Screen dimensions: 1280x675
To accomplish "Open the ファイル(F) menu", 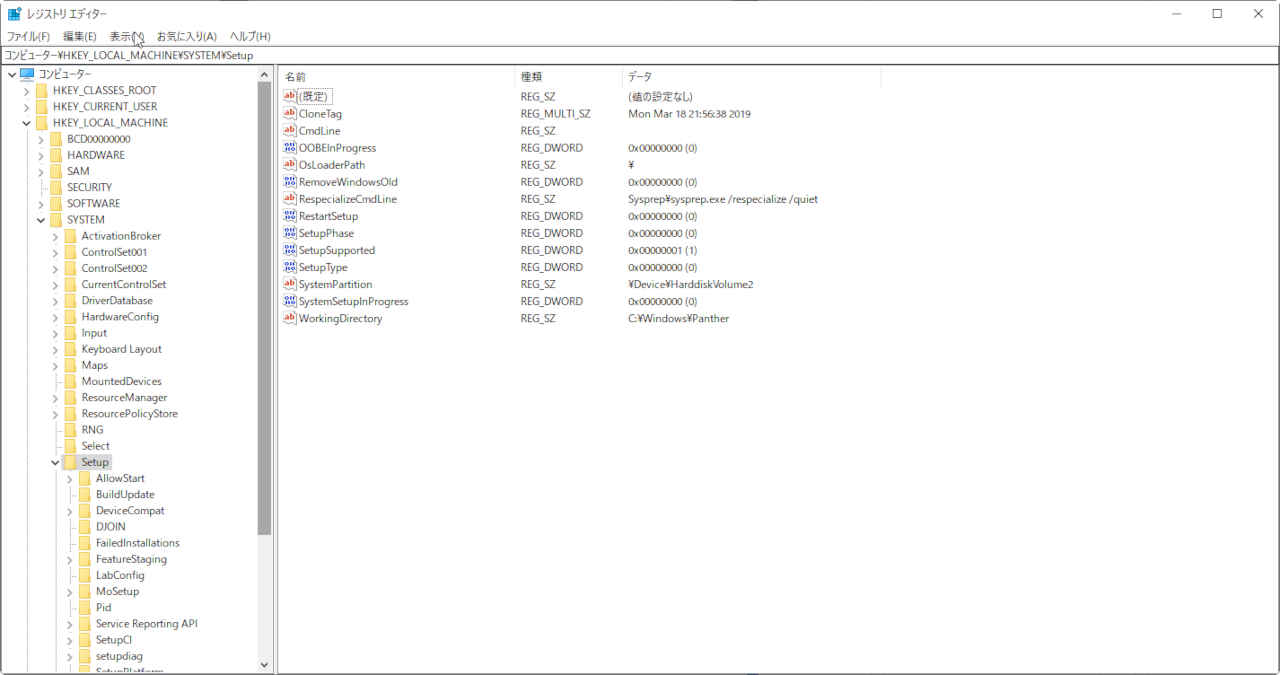I will [x=28, y=37].
